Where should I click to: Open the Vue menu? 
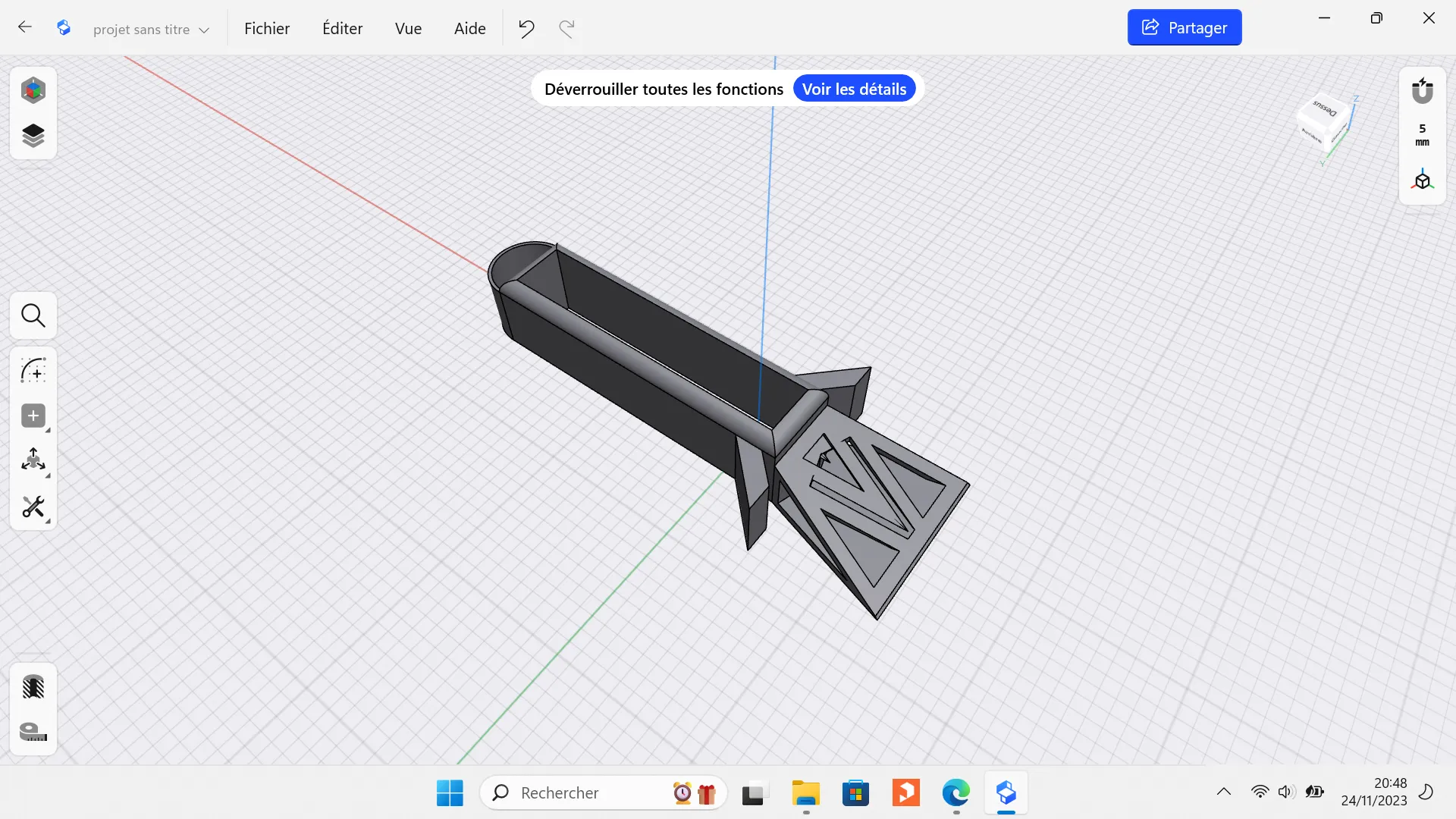click(408, 29)
